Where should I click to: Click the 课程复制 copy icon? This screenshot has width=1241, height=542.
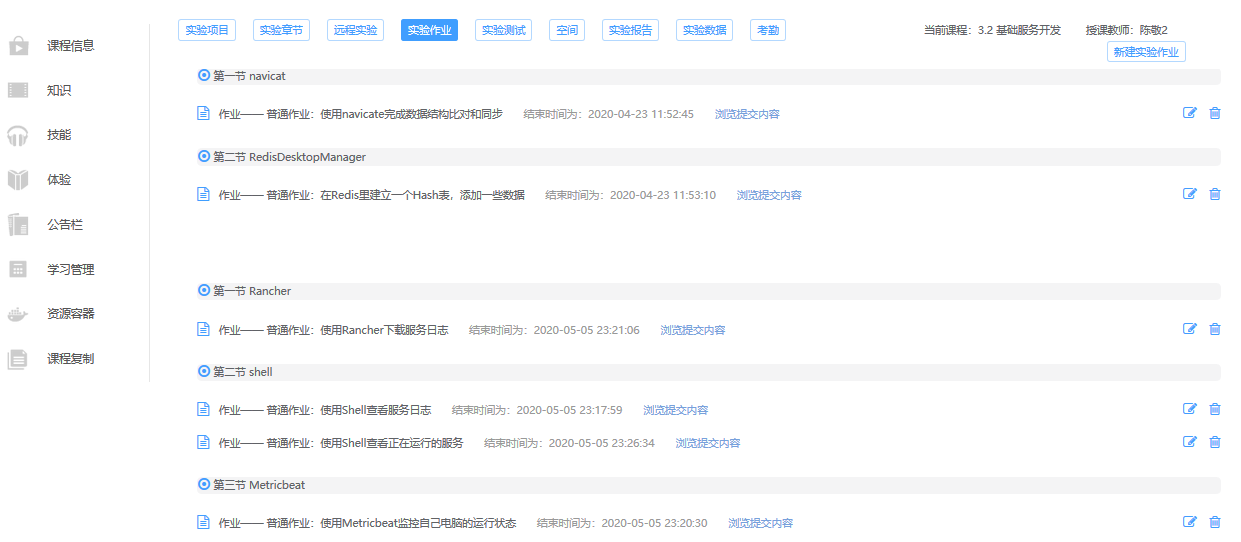[18, 359]
